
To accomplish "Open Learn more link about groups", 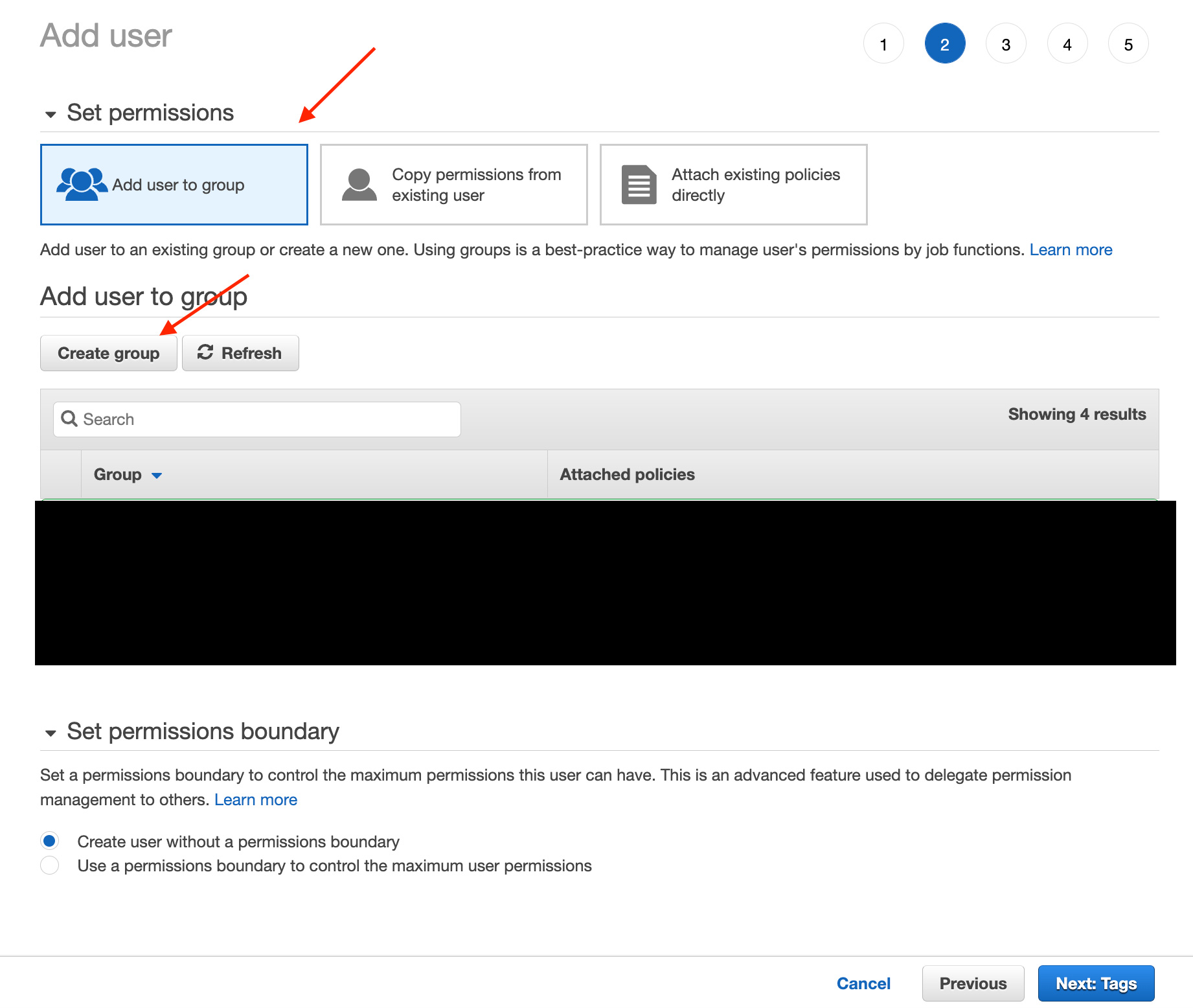I will tap(1071, 250).
